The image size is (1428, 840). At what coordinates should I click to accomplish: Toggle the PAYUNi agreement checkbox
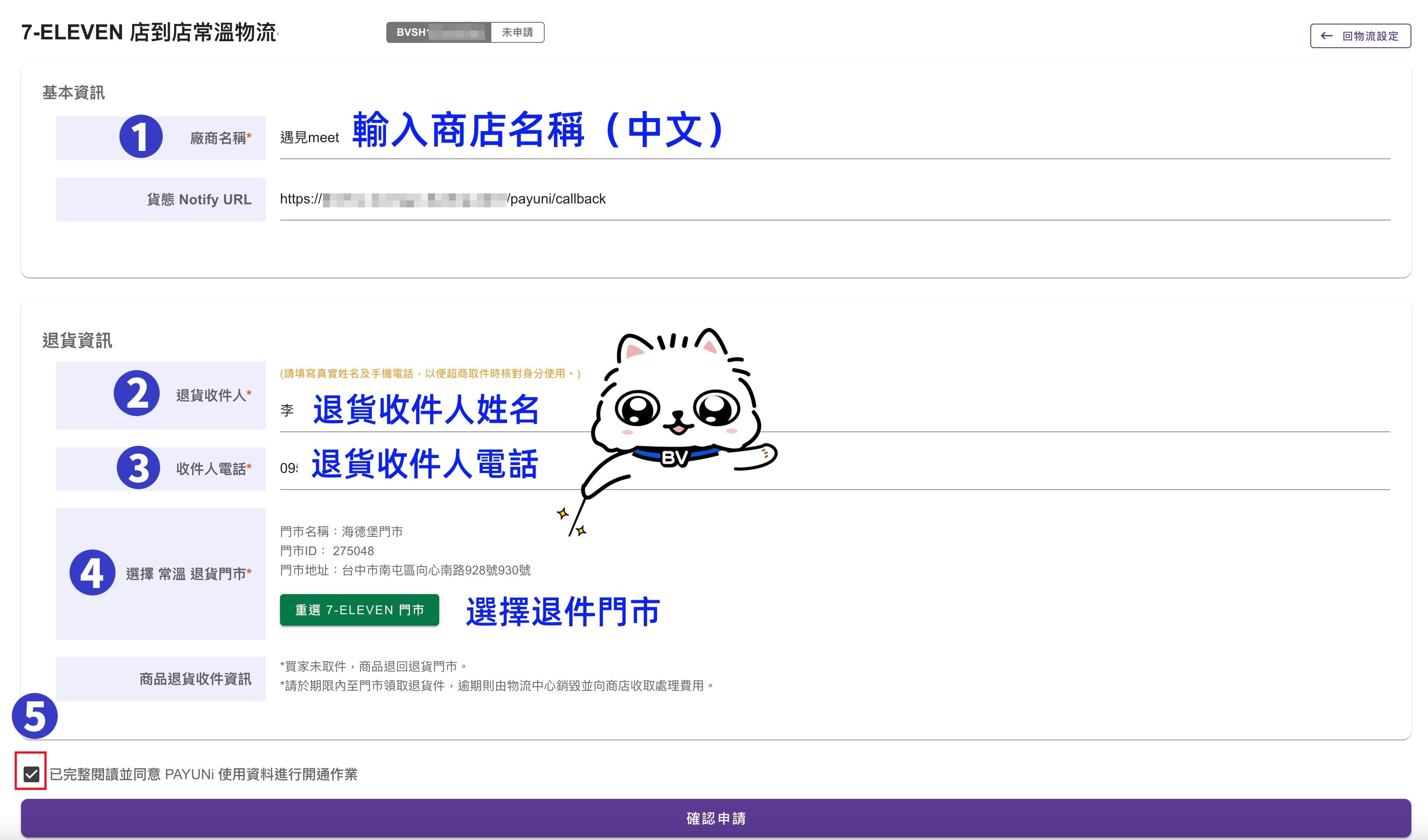(31, 773)
